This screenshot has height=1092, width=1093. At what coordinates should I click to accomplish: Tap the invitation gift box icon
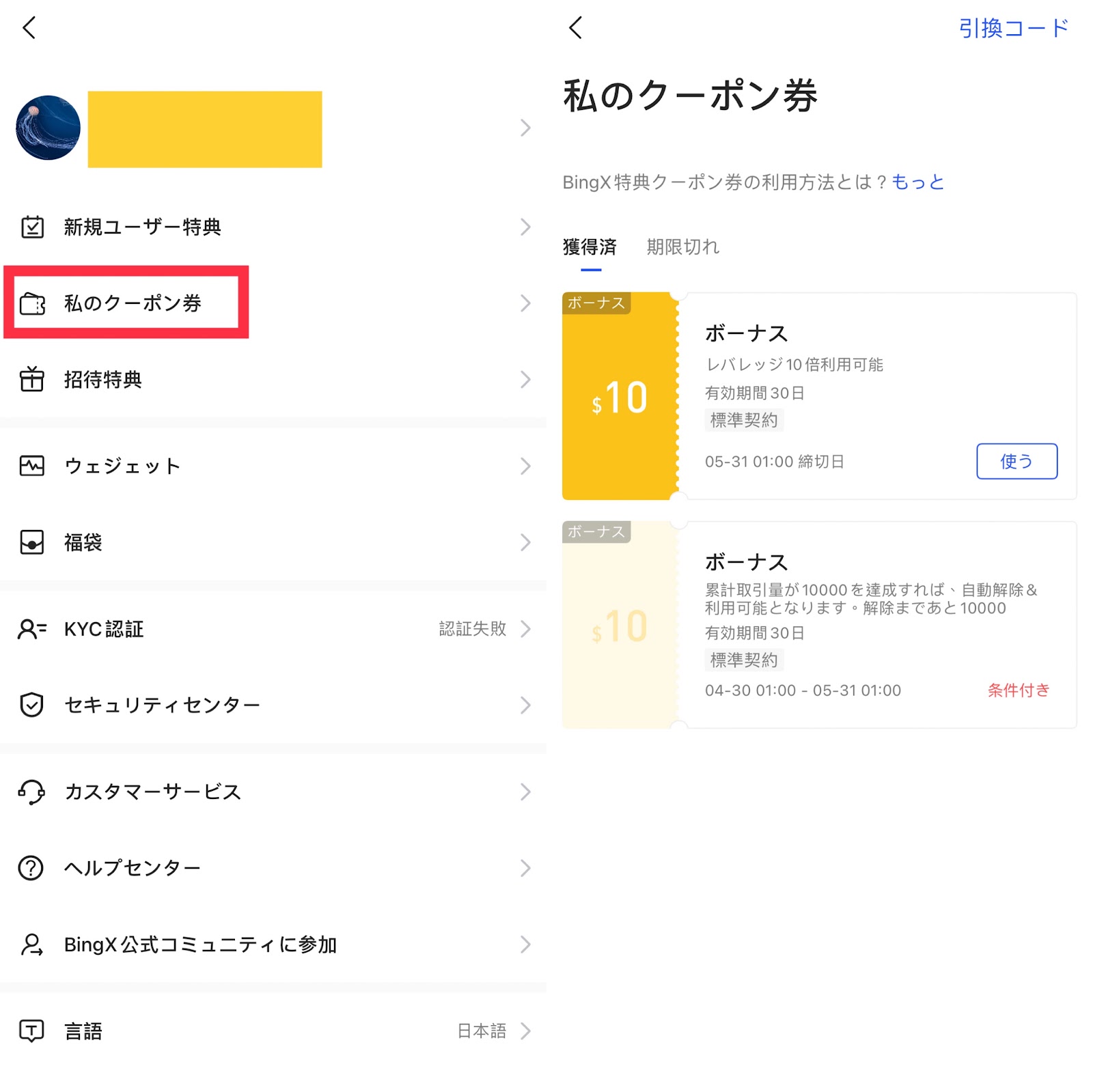[32, 379]
